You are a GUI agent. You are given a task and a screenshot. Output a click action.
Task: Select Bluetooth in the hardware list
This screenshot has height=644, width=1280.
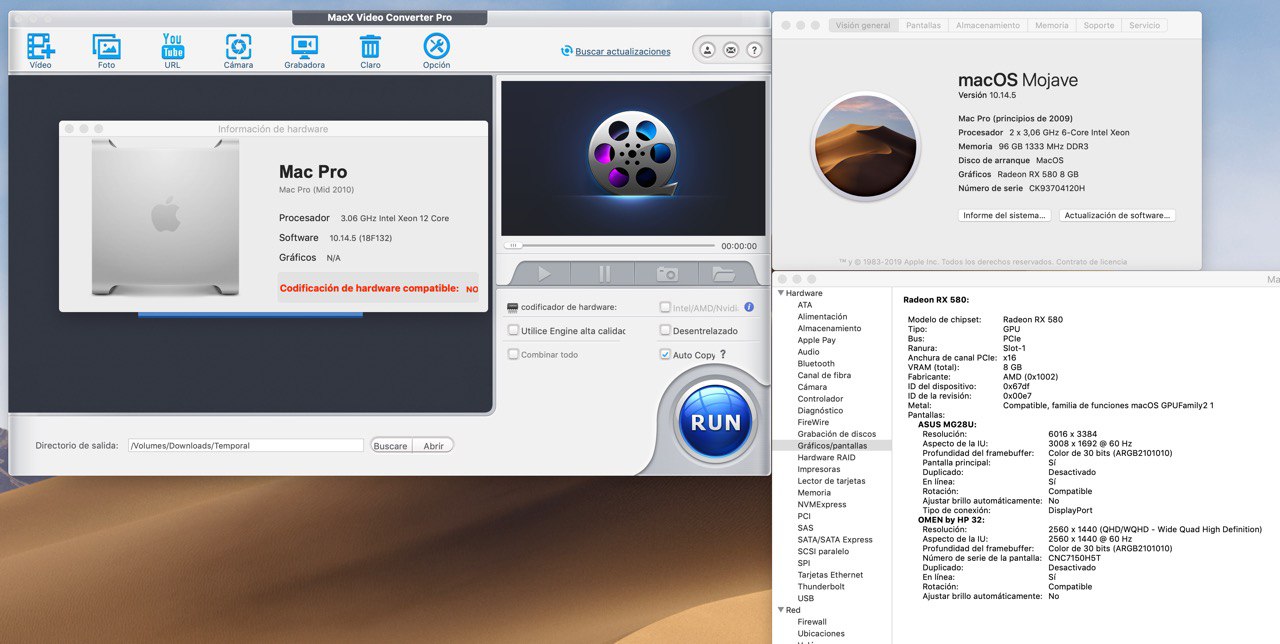[816, 364]
